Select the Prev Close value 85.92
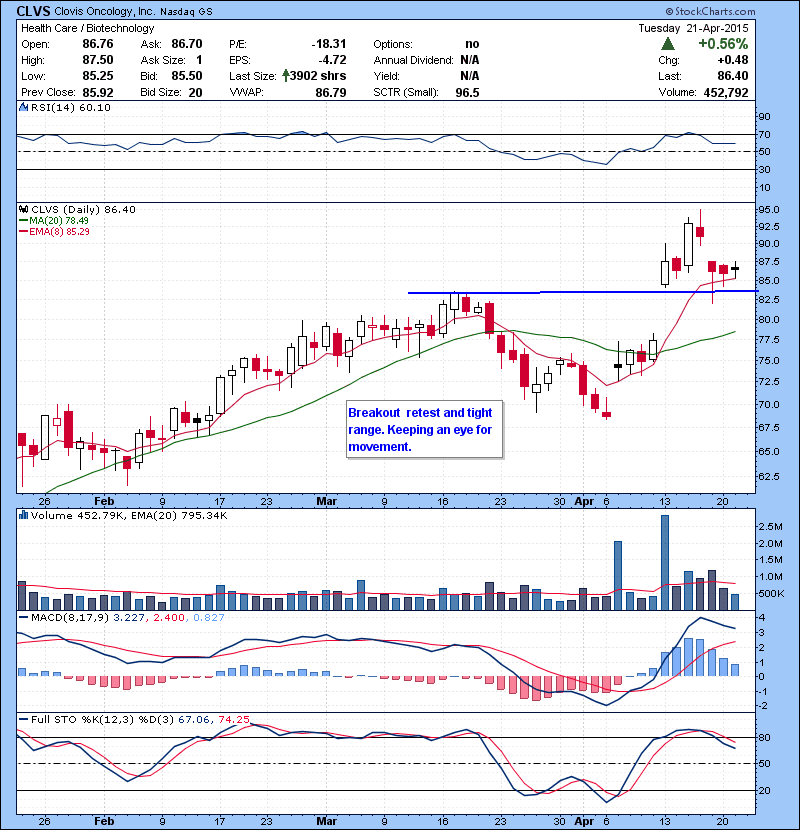Image resolution: width=800 pixels, height=830 pixels. [x=98, y=92]
